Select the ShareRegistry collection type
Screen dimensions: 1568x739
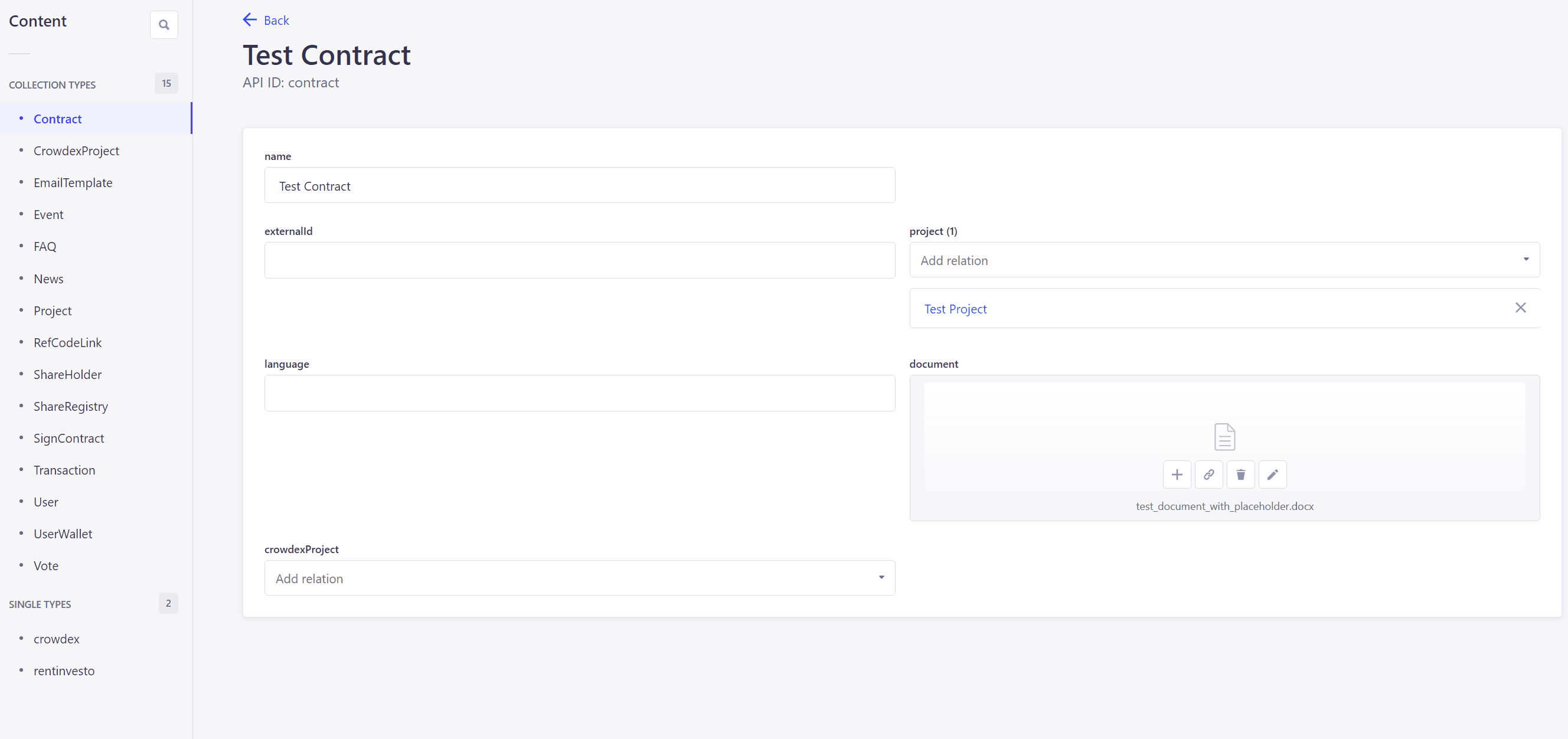tap(71, 406)
